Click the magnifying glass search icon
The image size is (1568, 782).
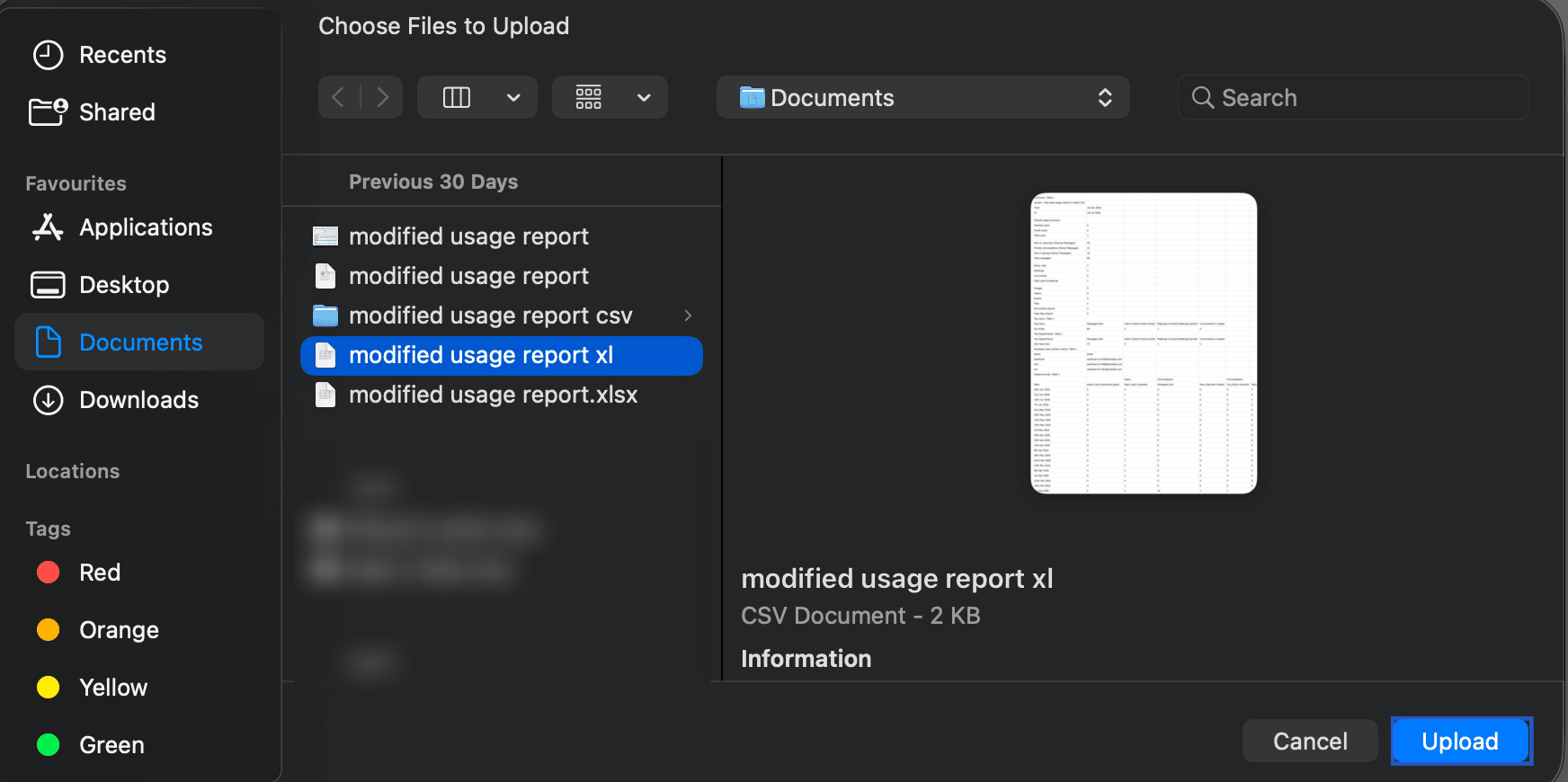1202,97
